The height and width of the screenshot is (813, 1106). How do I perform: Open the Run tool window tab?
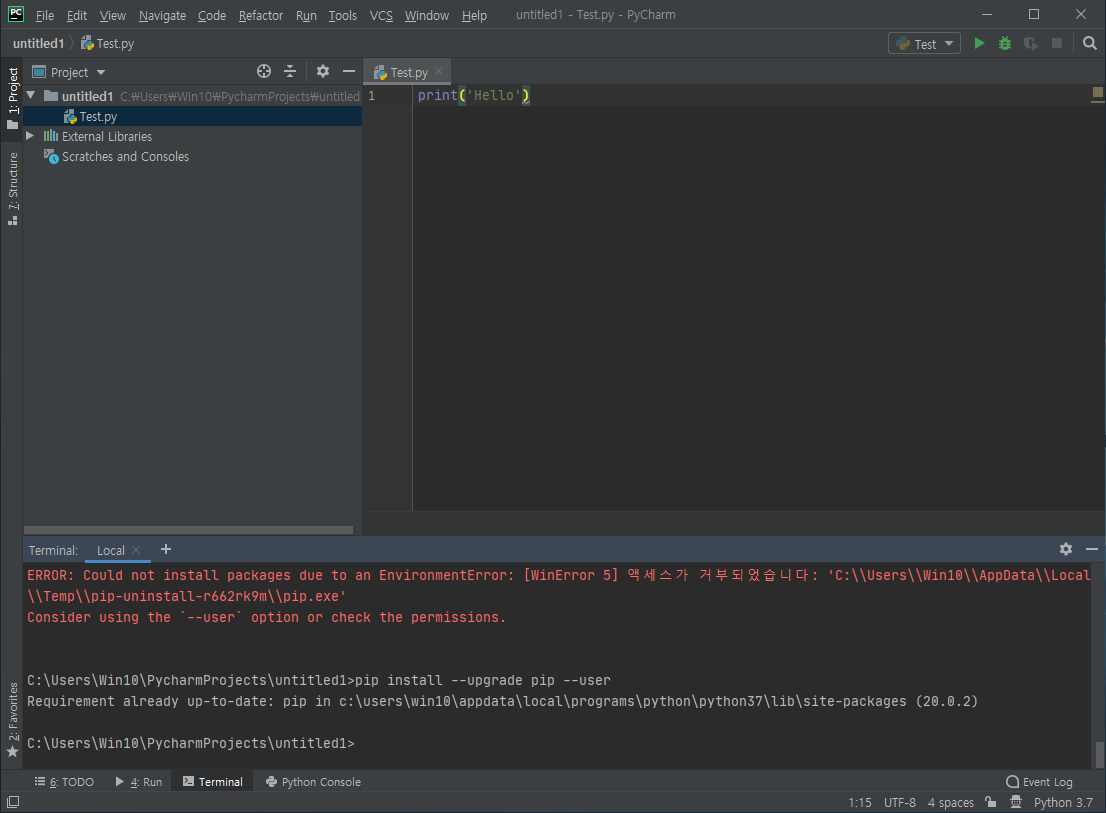click(139, 782)
